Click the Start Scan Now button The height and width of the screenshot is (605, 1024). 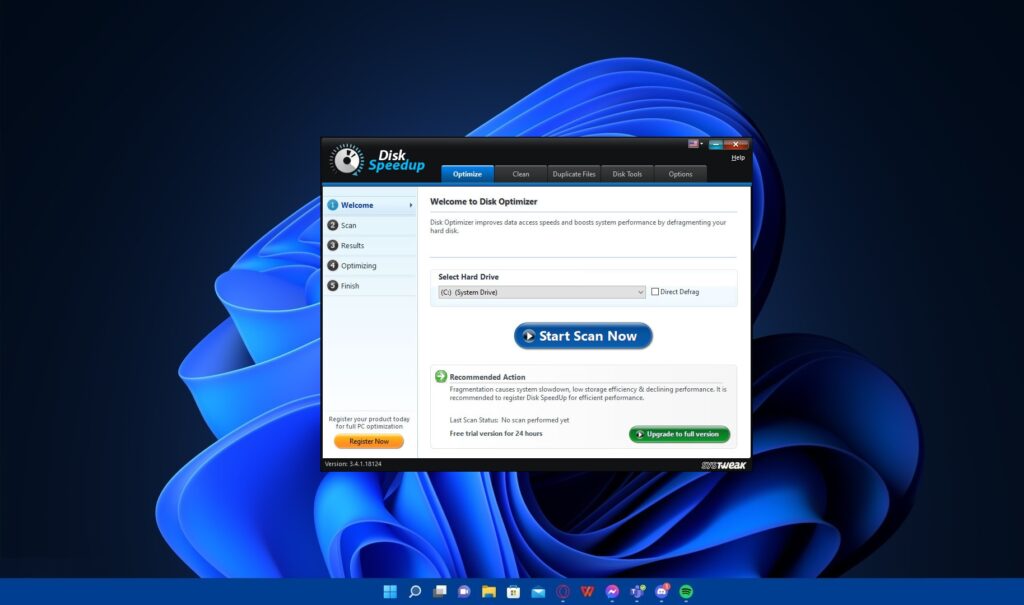(583, 336)
